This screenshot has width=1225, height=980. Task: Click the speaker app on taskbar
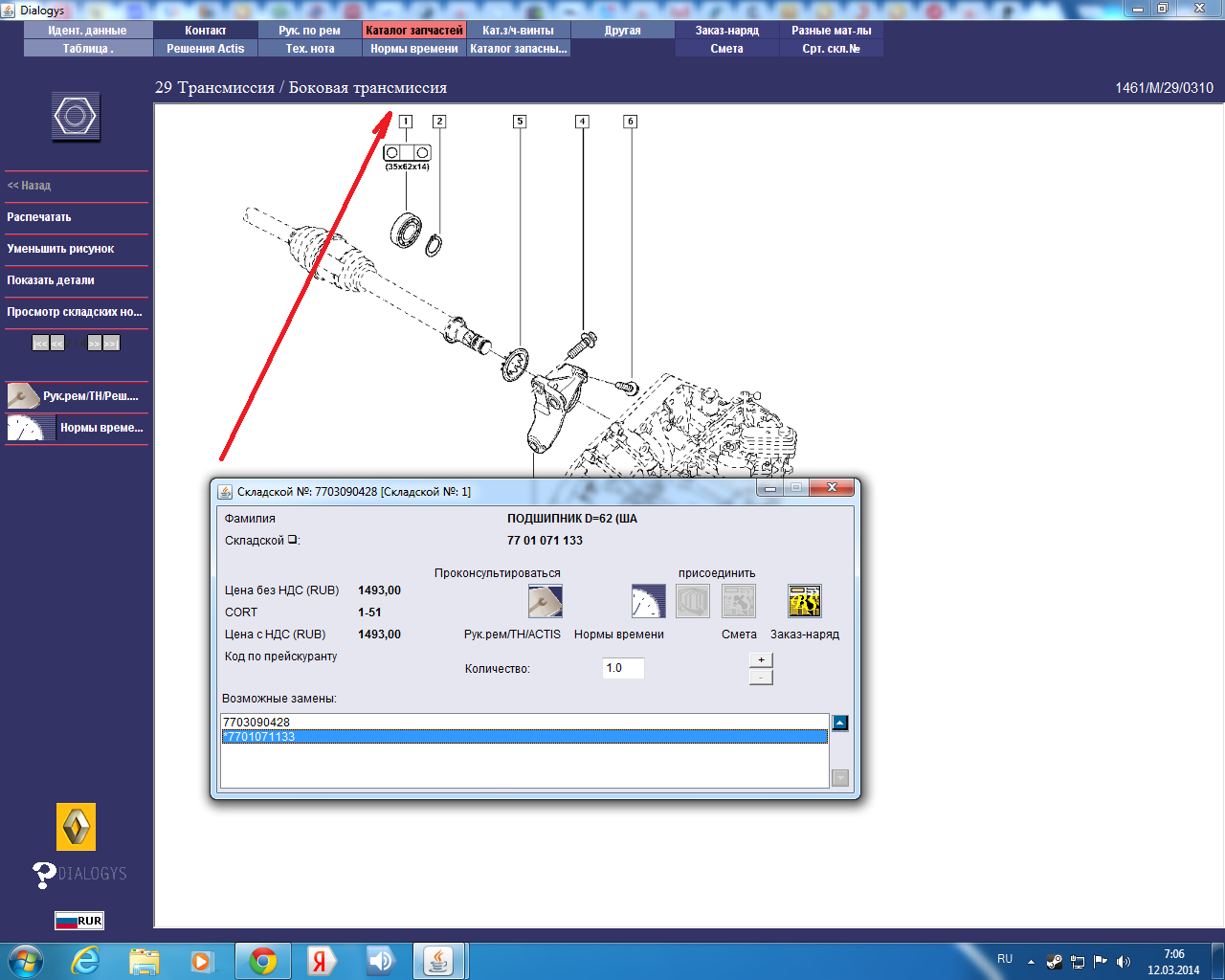coord(381,961)
